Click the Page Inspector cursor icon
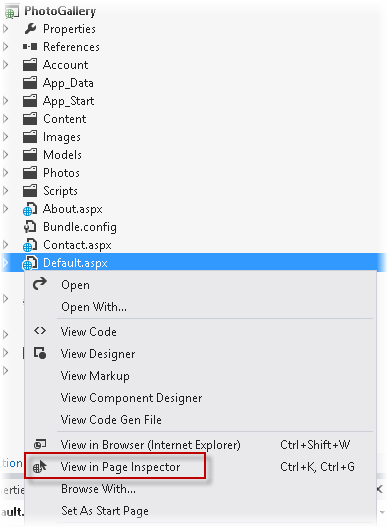 pos(39,467)
